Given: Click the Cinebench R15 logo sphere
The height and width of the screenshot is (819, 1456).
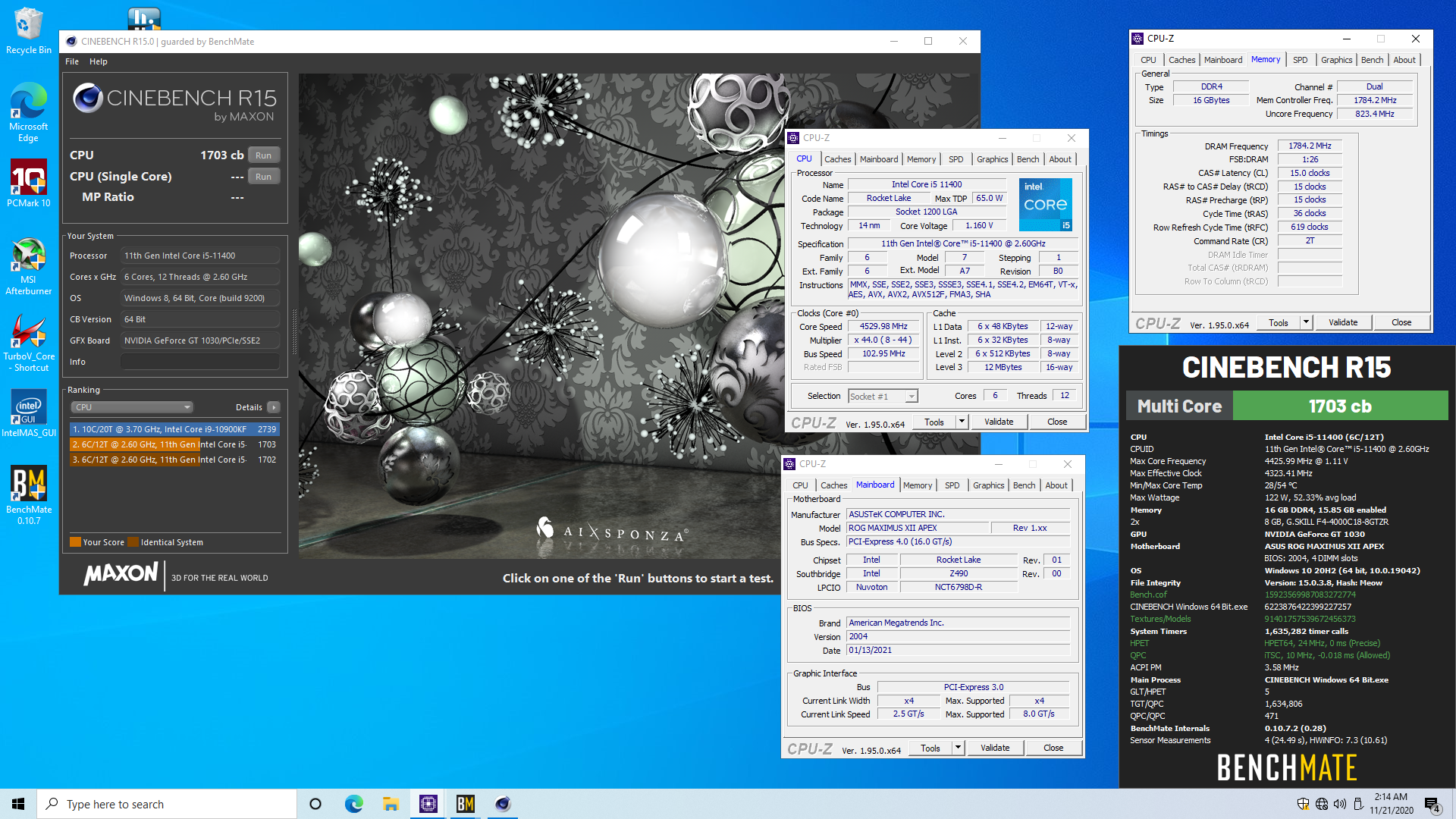Looking at the screenshot, I should (x=88, y=98).
